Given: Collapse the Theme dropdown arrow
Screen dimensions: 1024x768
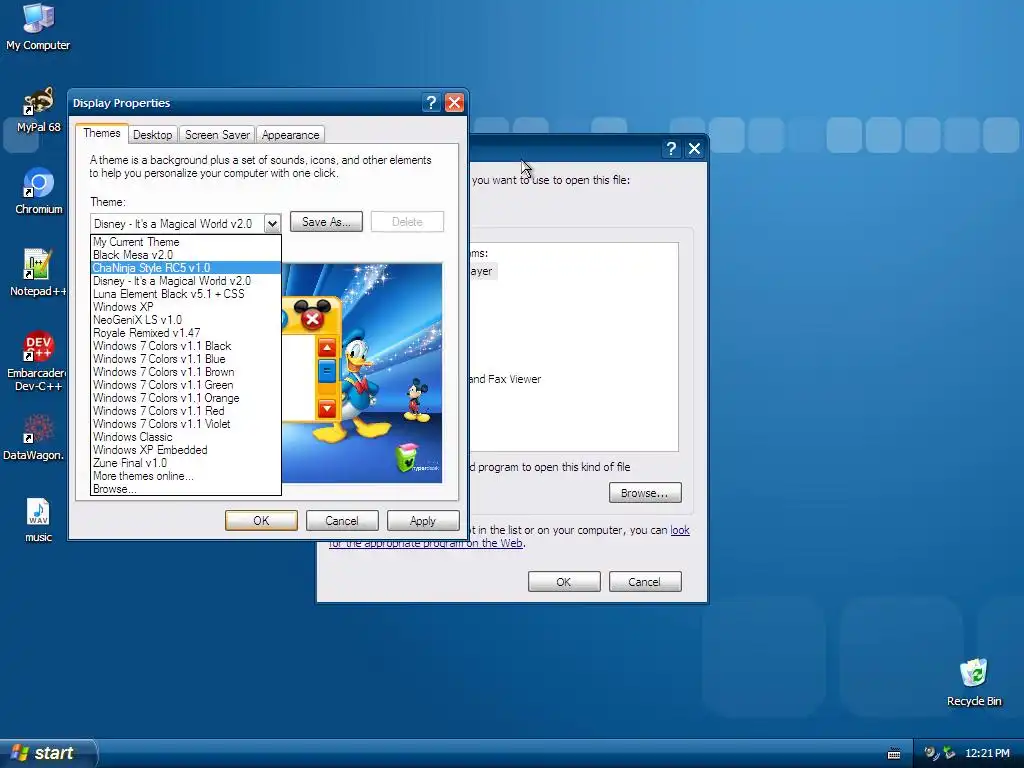Looking at the screenshot, I should click(x=272, y=223).
